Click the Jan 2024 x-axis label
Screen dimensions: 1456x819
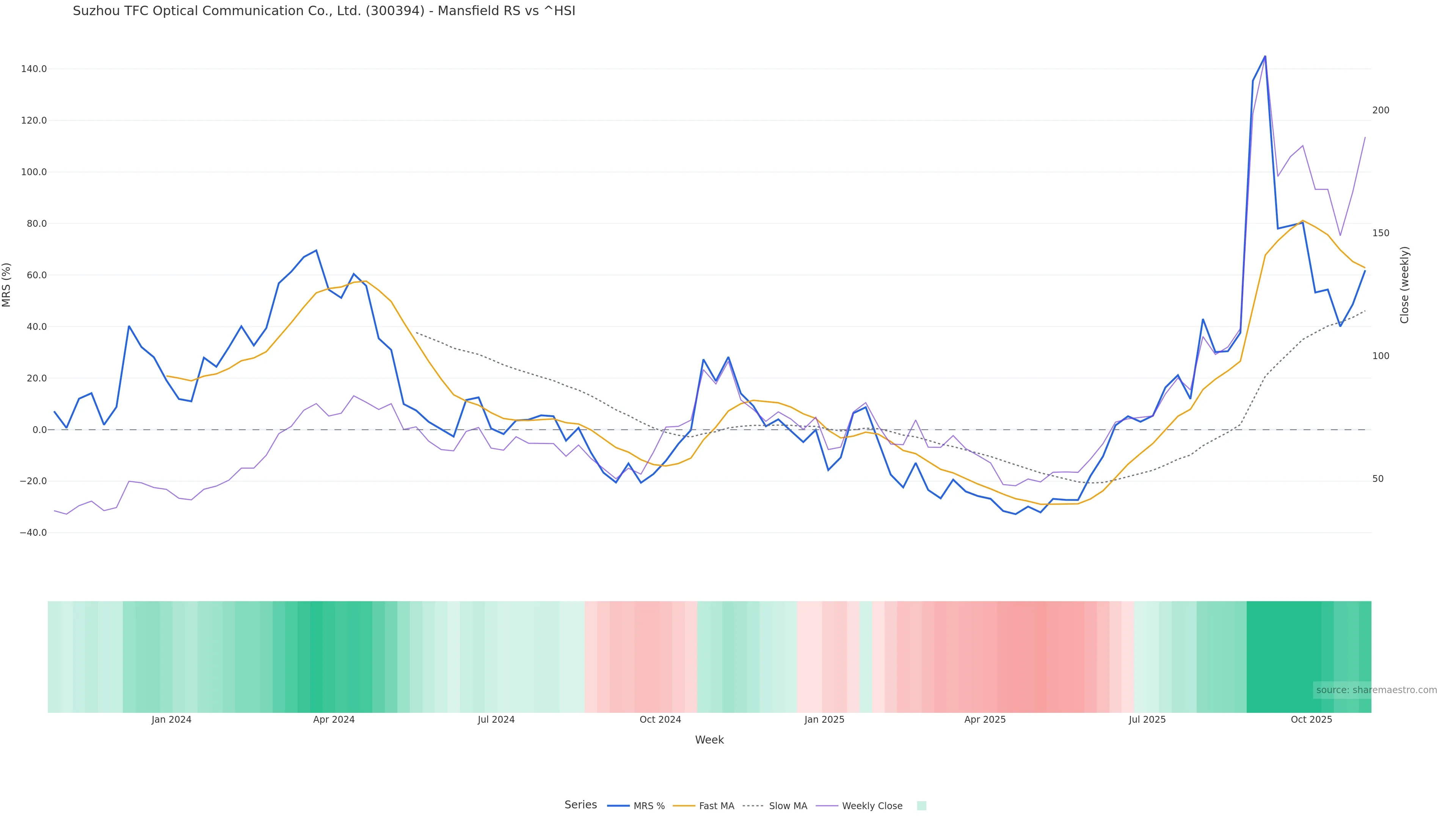pyautogui.click(x=171, y=720)
